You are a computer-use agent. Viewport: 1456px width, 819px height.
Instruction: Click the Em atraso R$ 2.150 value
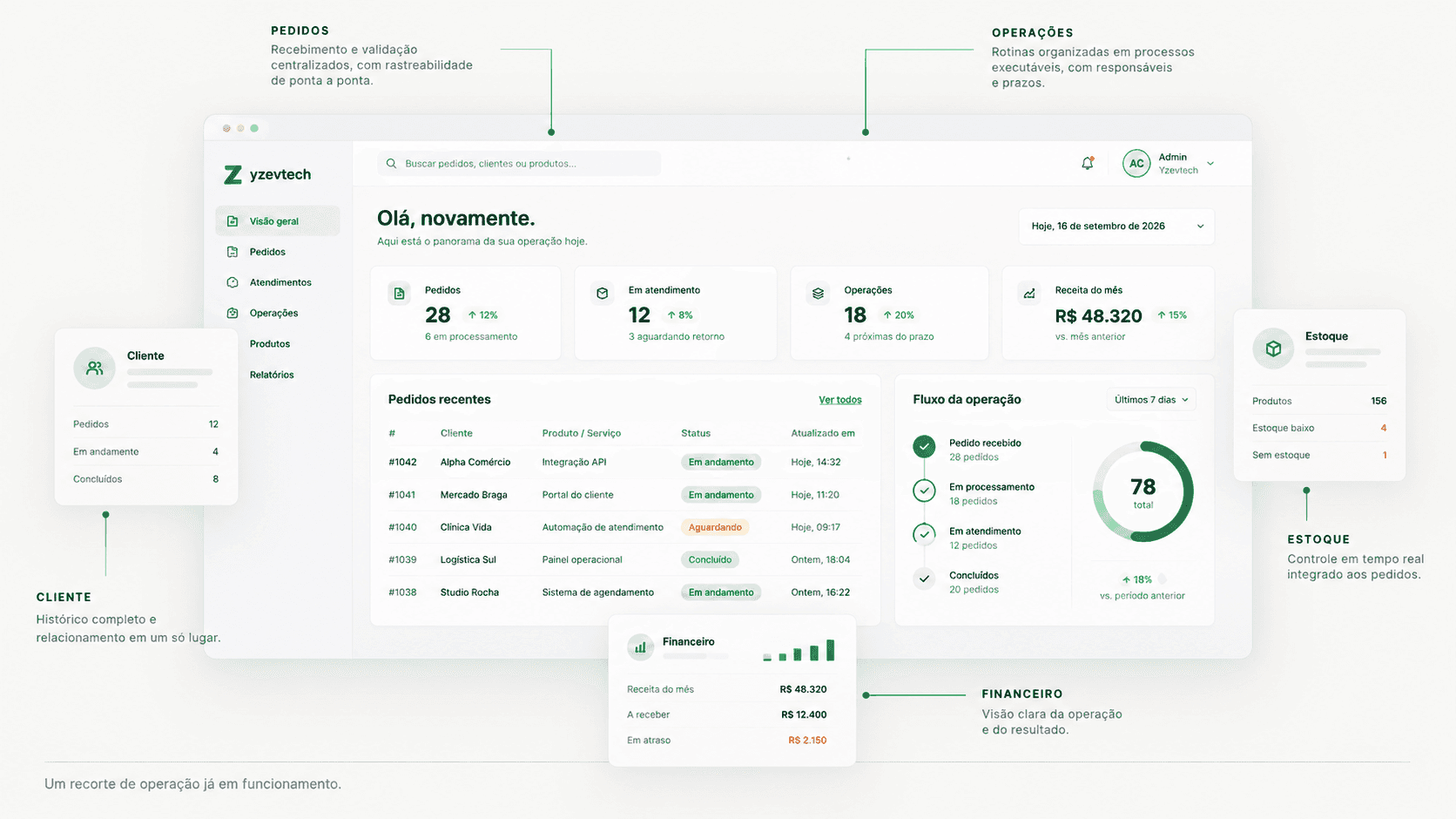(x=807, y=741)
